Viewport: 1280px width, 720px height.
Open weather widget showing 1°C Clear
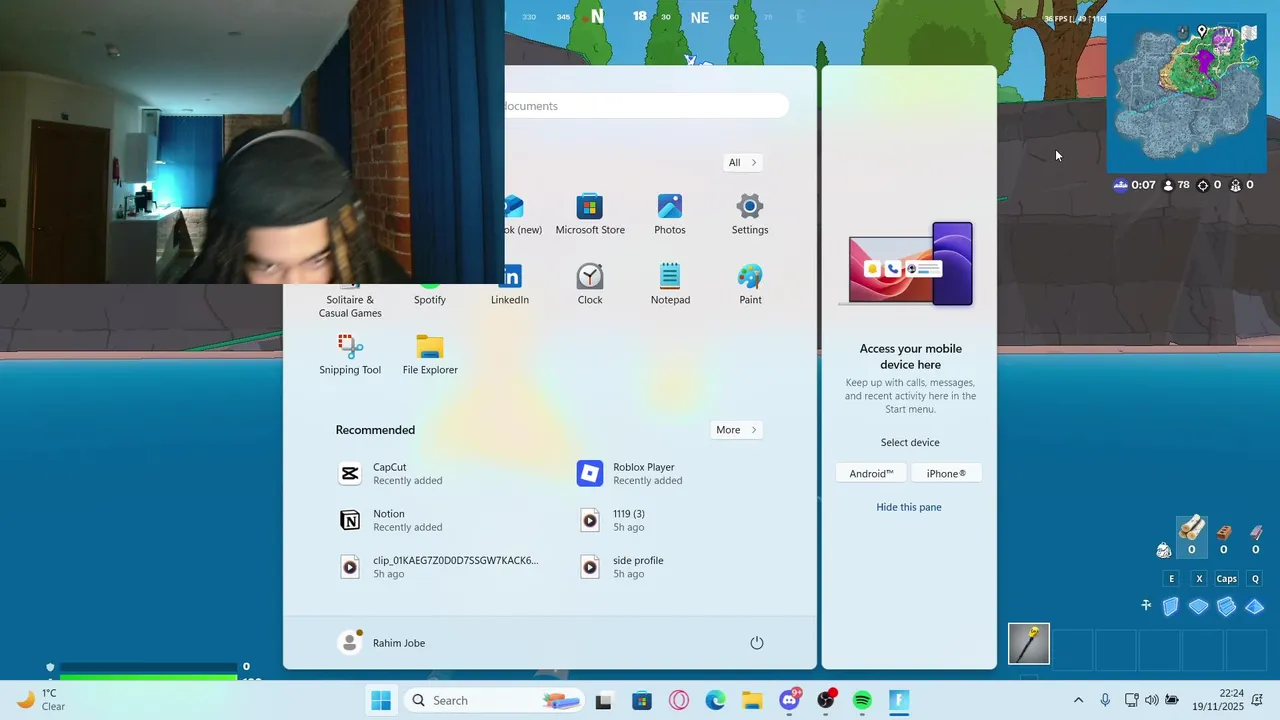pos(40,700)
